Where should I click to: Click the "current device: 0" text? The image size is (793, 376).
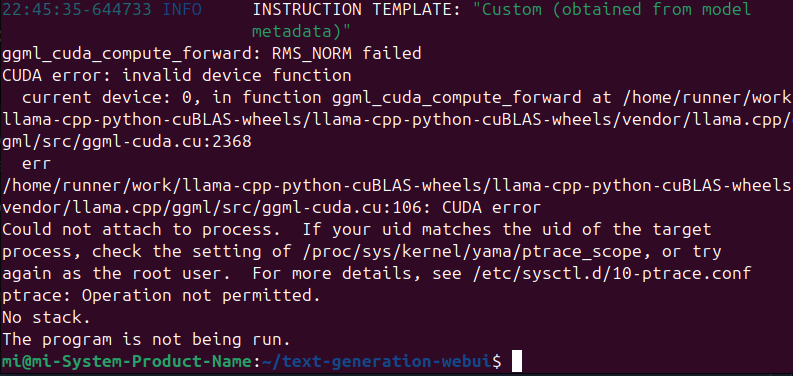(111, 98)
